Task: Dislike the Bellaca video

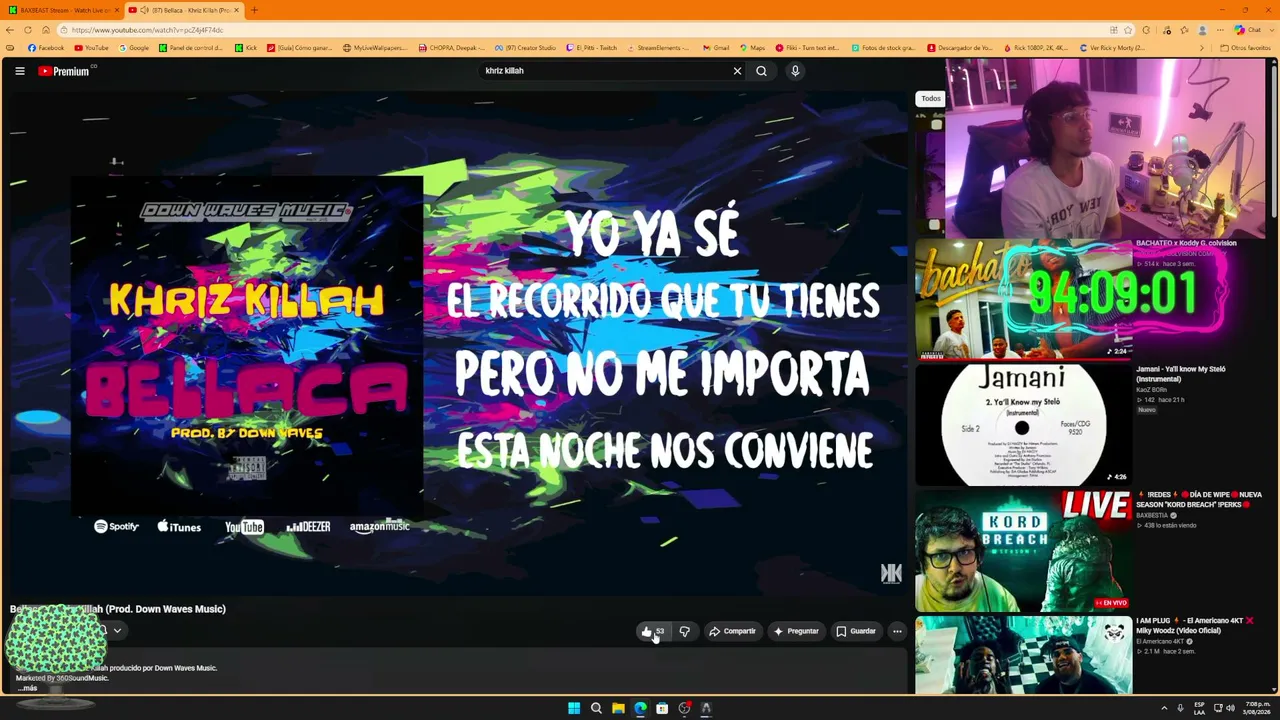Action: point(685,631)
